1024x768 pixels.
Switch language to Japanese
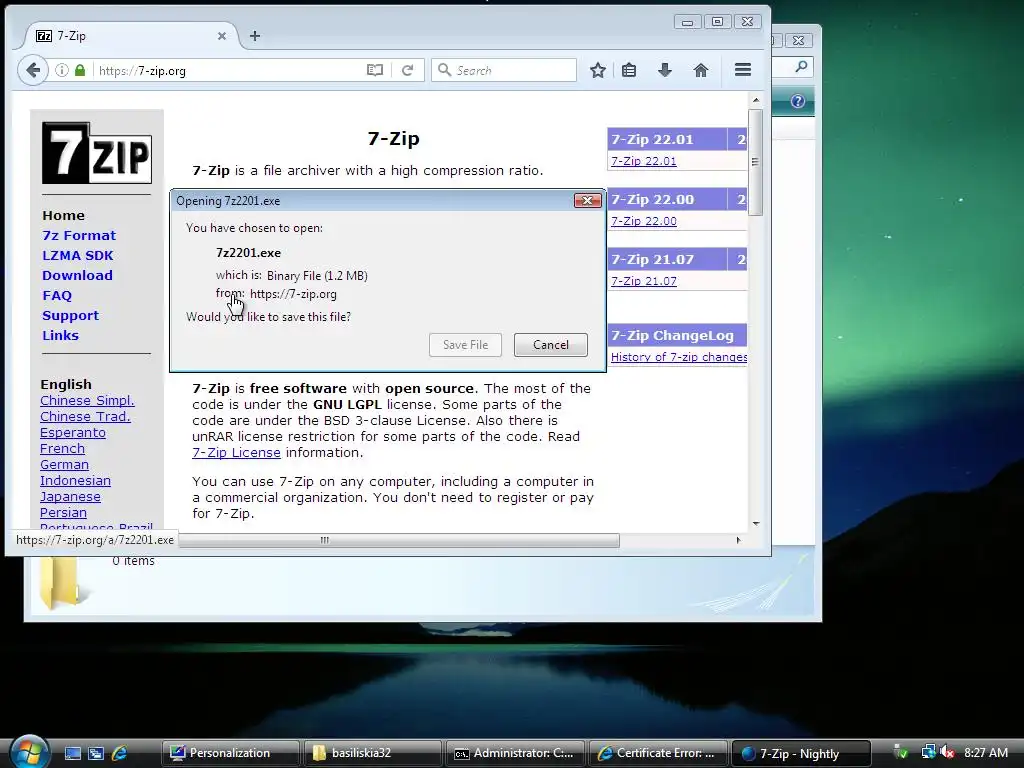tap(70, 496)
